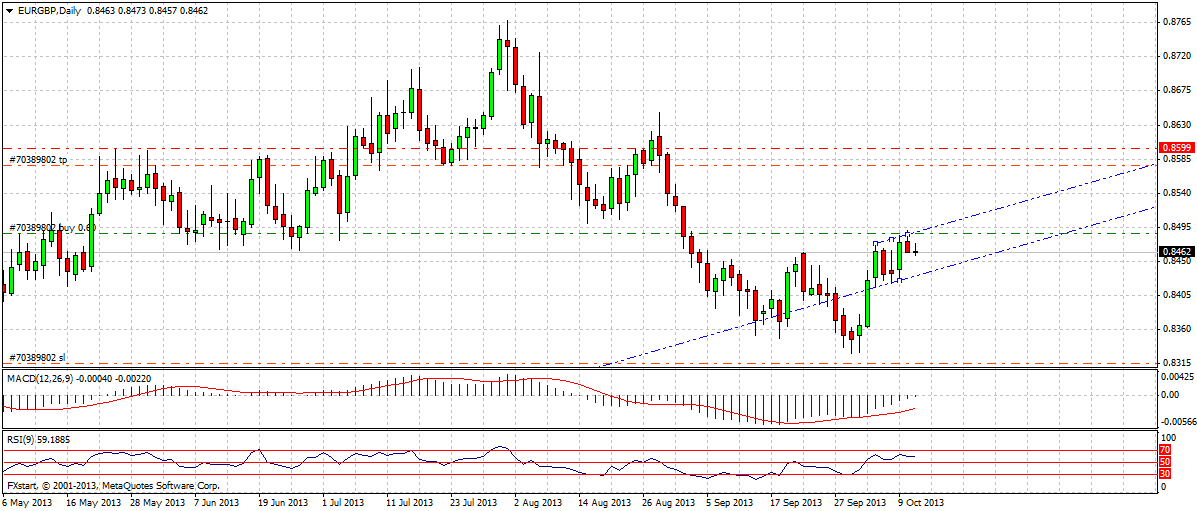Screen dimensions: 1197x511
Task: Click the 17 Sep 2013 date label
Action: 797,504
